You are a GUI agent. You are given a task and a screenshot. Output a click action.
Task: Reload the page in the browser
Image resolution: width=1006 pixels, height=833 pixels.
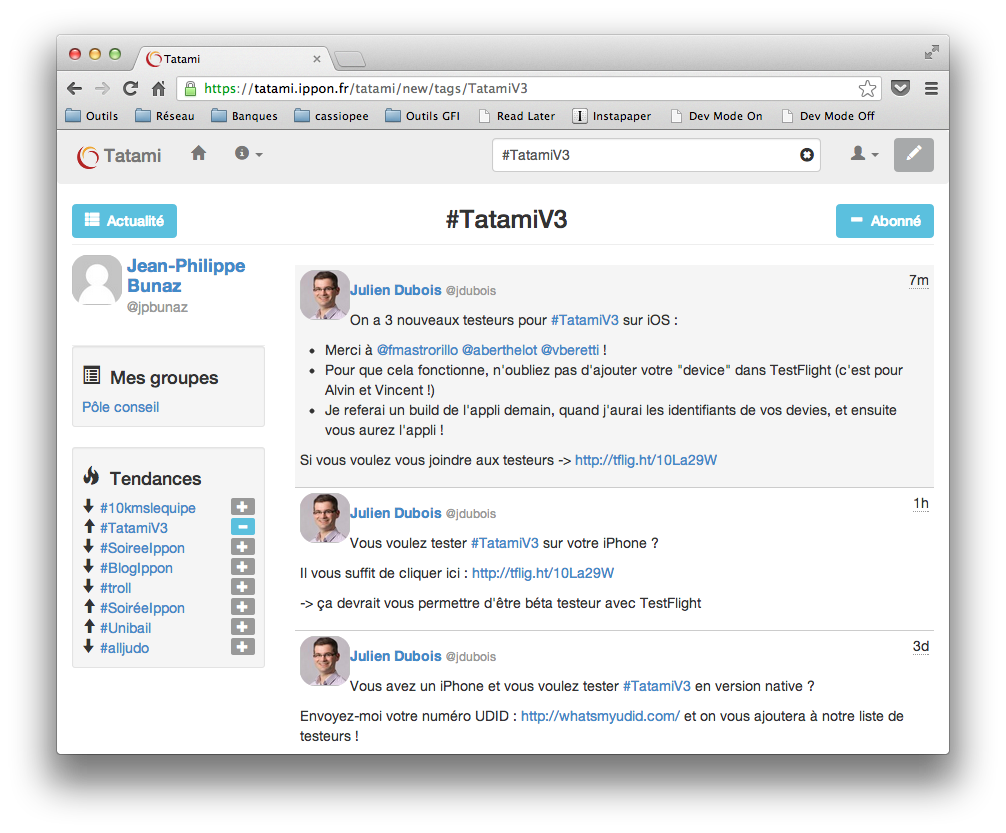coord(130,88)
